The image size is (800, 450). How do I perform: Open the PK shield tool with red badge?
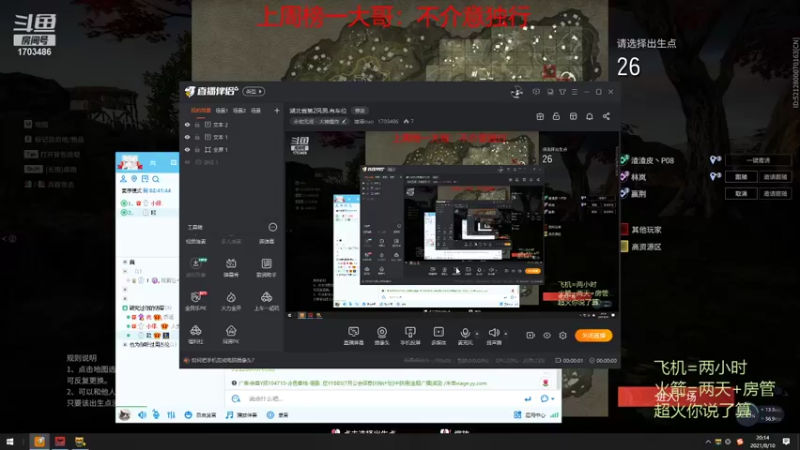(195, 301)
